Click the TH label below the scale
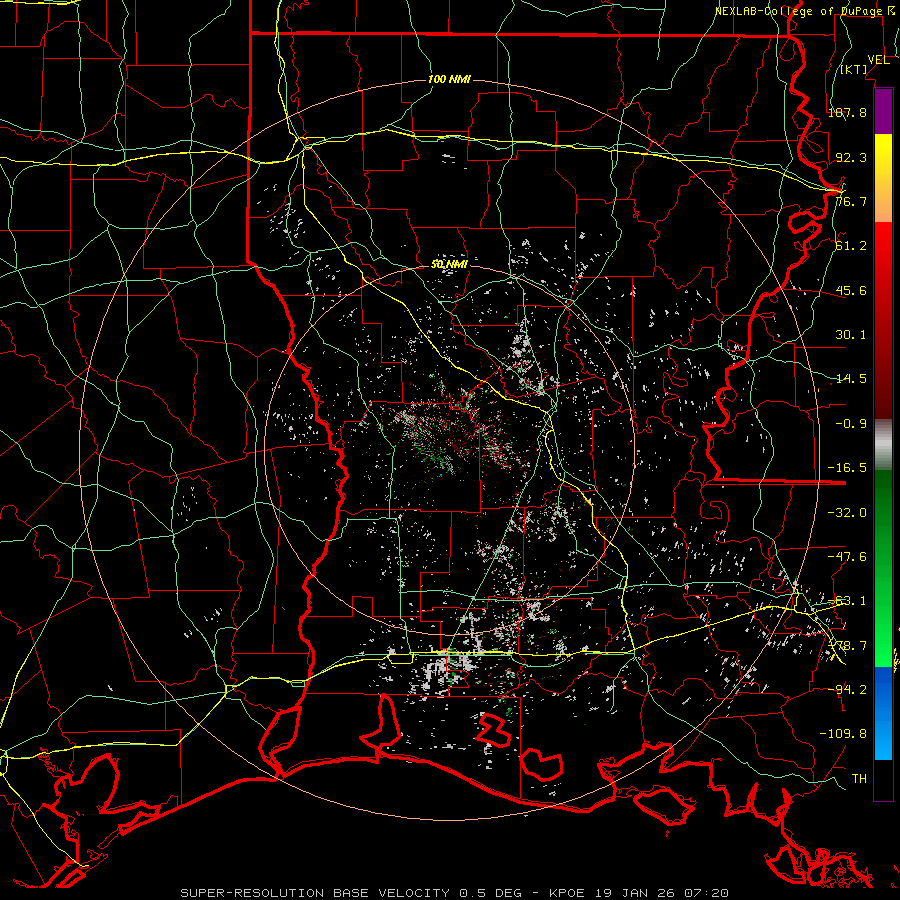This screenshot has height=900, width=900. [x=859, y=779]
